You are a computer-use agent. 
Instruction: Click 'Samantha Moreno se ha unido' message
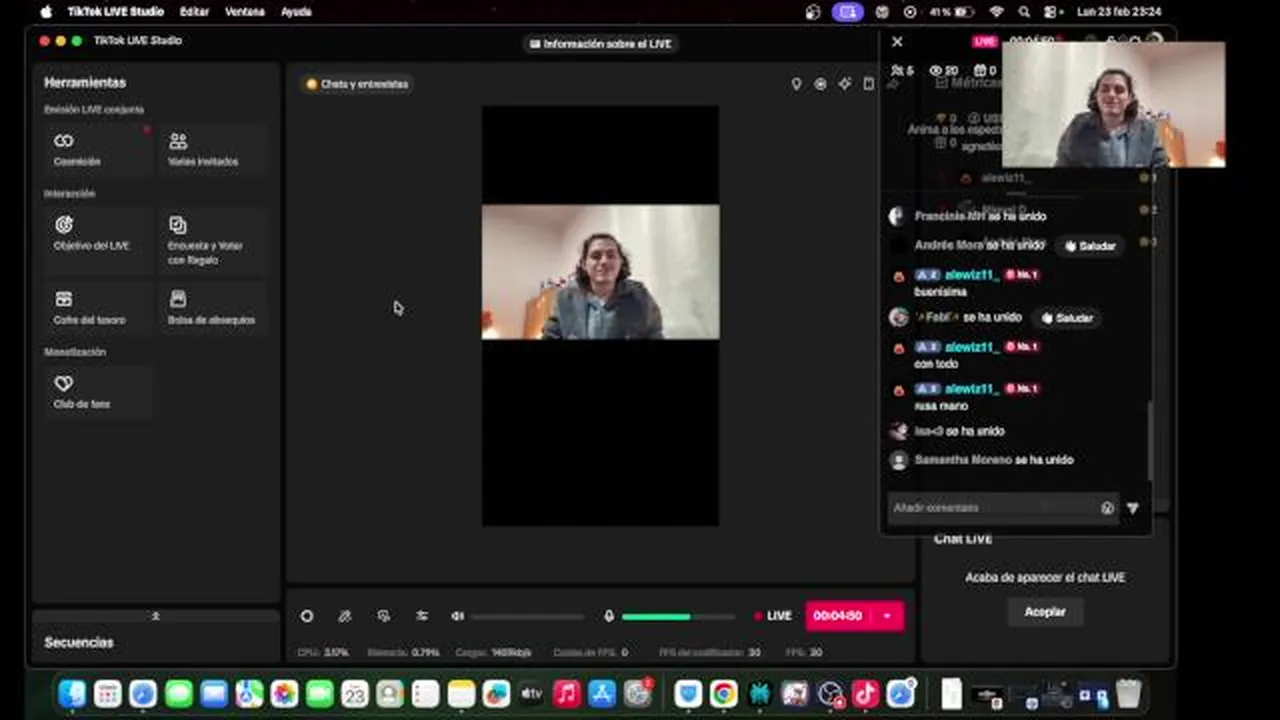[993, 460]
